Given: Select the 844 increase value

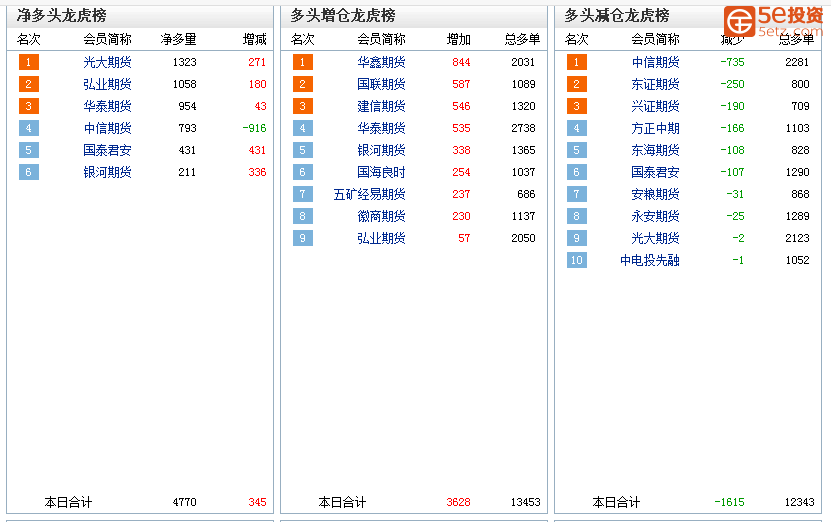Looking at the screenshot, I should coord(461,62).
